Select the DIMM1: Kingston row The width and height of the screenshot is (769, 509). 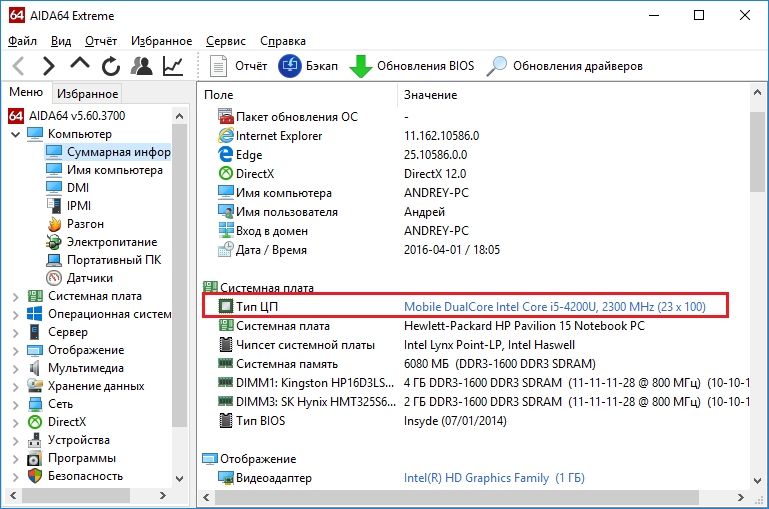click(474, 383)
